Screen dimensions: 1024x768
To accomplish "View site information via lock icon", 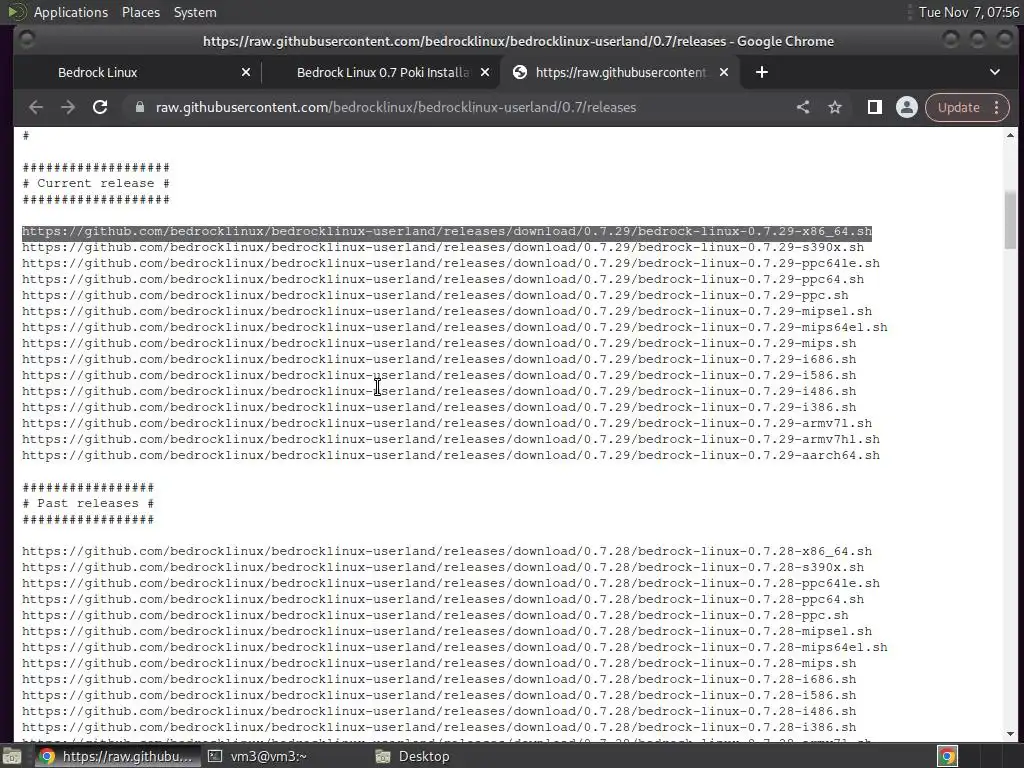I will click(x=139, y=107).
